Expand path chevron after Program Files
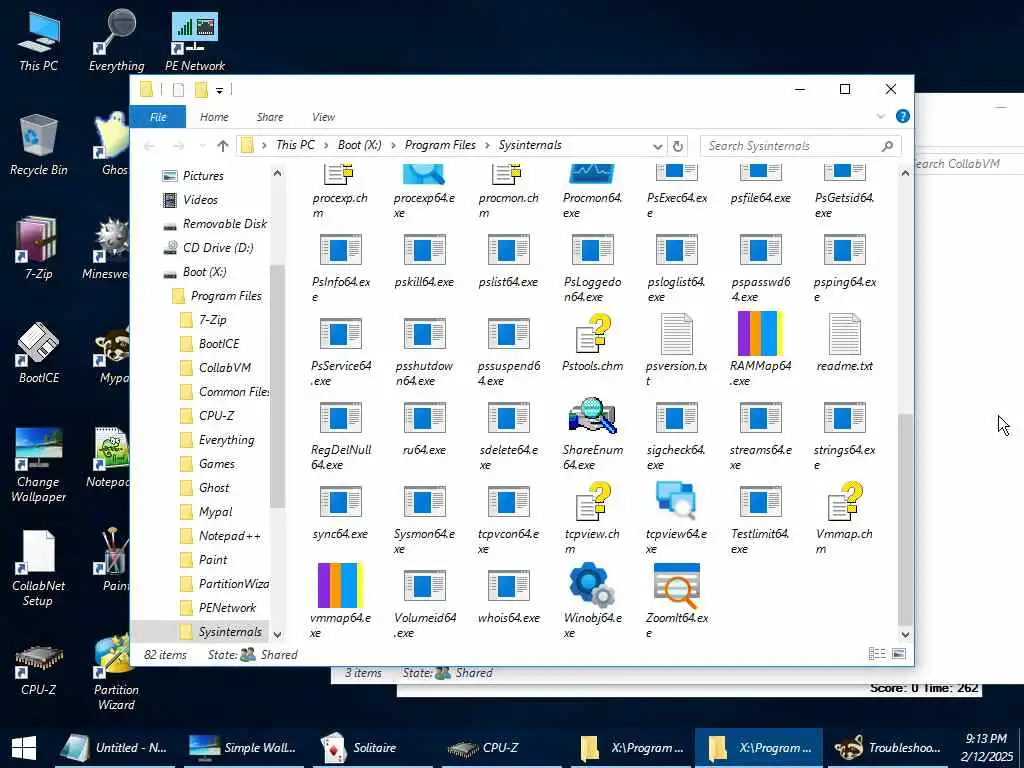1024x768 pixels. 487,146
